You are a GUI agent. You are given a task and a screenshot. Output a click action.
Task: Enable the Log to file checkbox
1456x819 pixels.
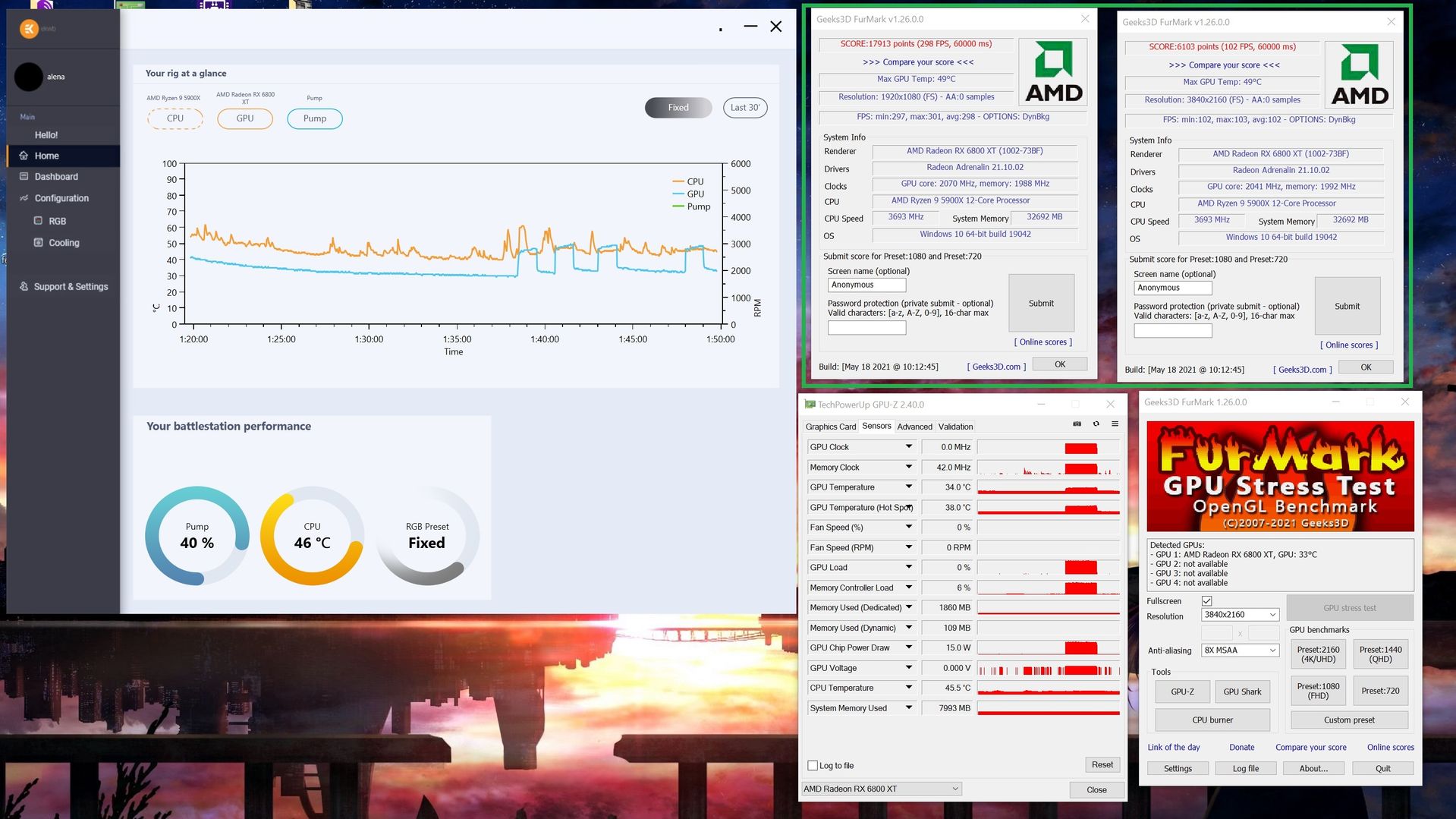point(813,766)
